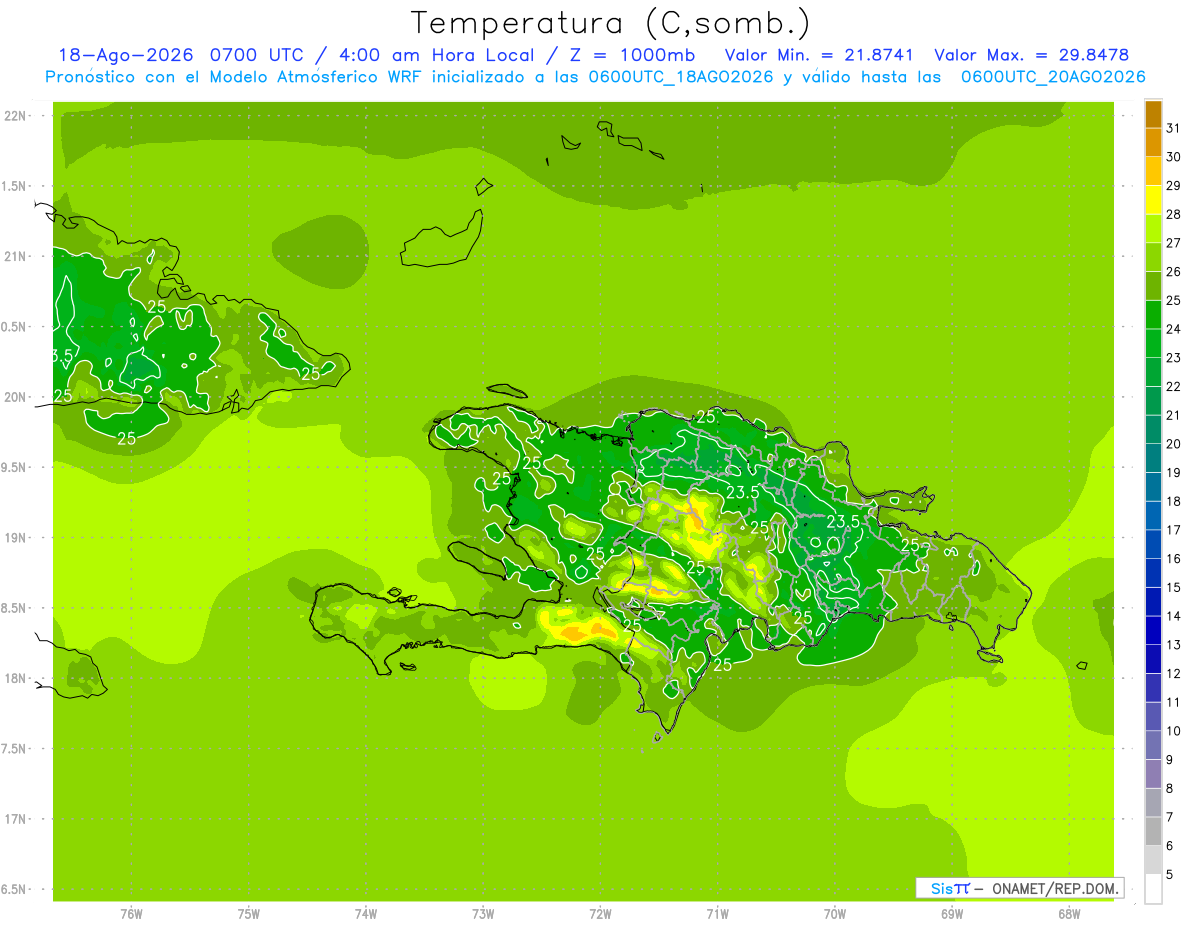The height and width of the screenshot is (927, 1200).
Task: Select the Z = 1000mb level text
Action: pyautogui.click(x=632, y=55)
